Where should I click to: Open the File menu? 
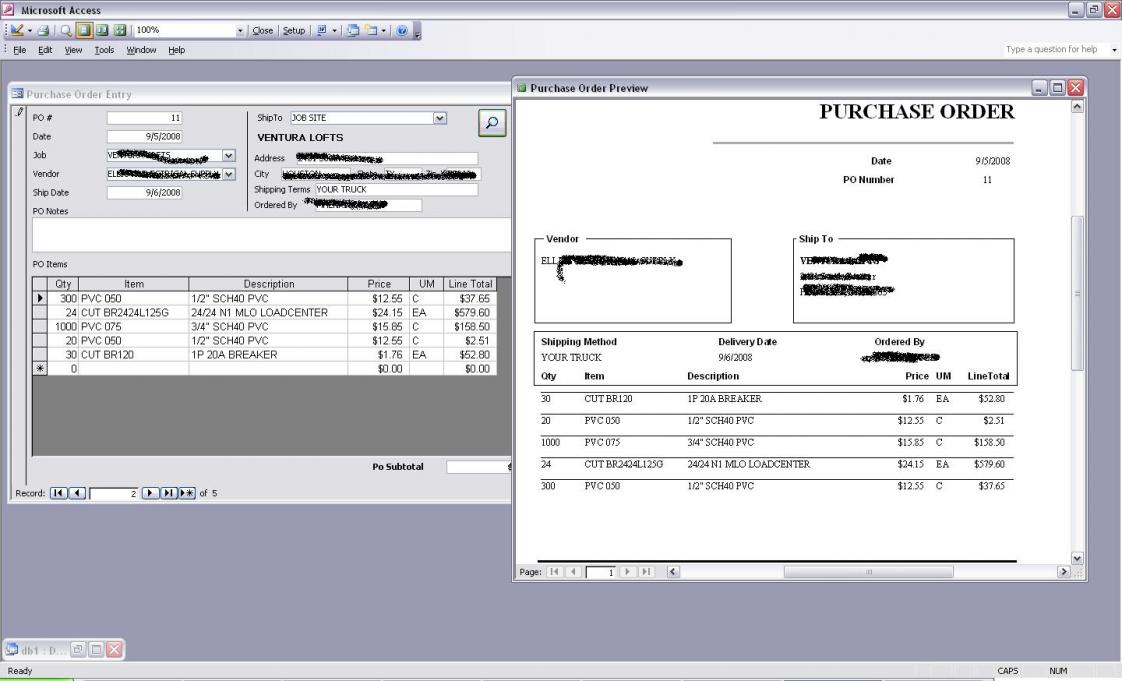pyautogui.click(x=19, y=49)
